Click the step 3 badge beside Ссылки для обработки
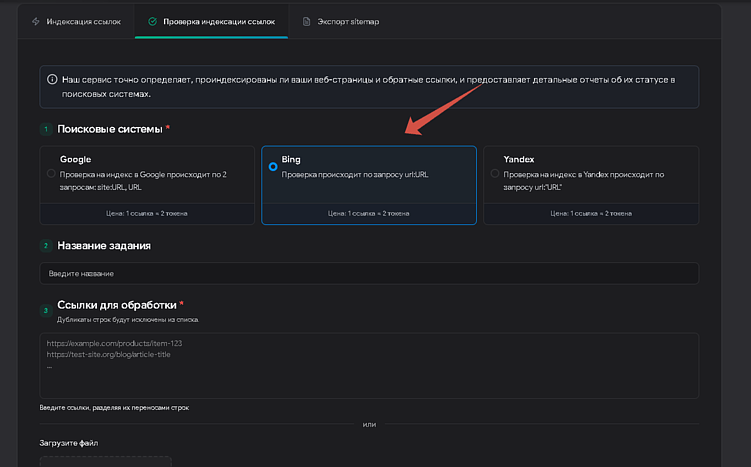Image resolution: width=751 pixels, height=467 pixels. (x=45, y=310)
